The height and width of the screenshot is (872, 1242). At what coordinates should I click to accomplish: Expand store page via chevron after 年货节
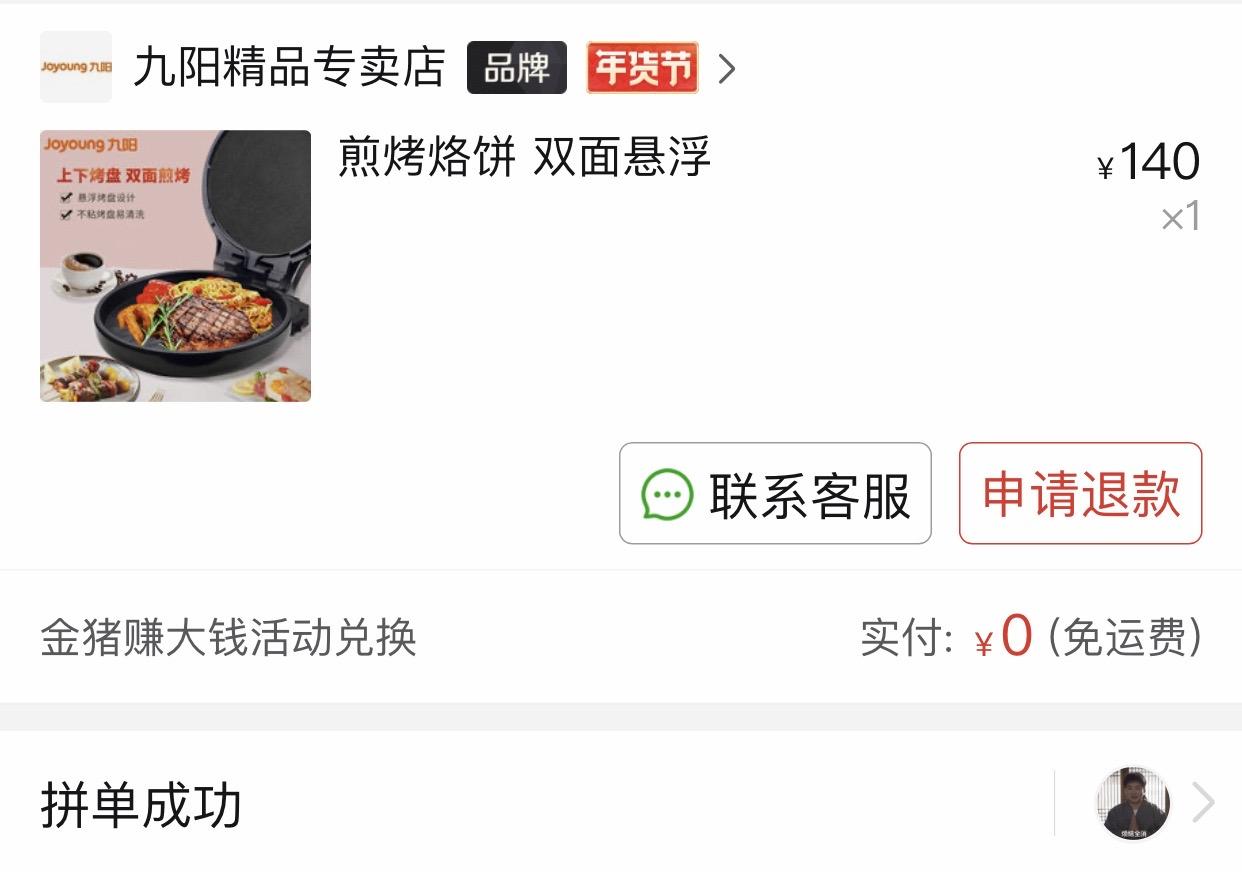(x=727, y=68)
